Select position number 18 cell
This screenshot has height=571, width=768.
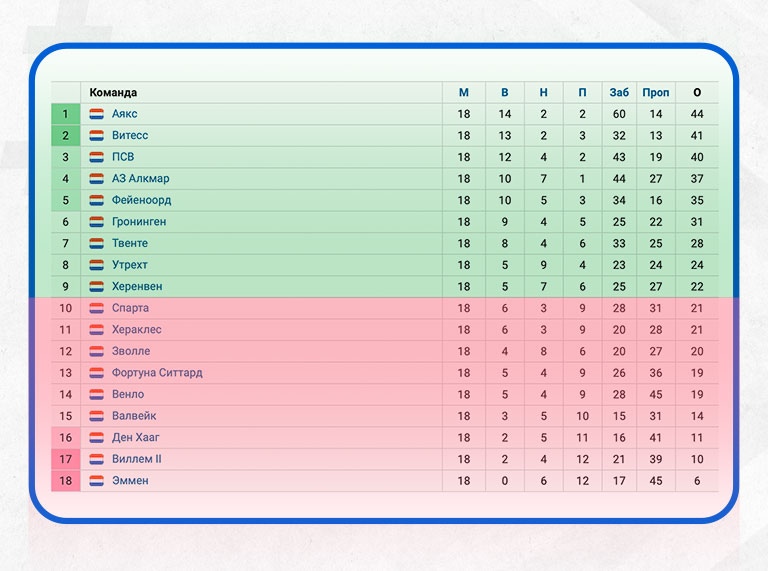[66, 481]
